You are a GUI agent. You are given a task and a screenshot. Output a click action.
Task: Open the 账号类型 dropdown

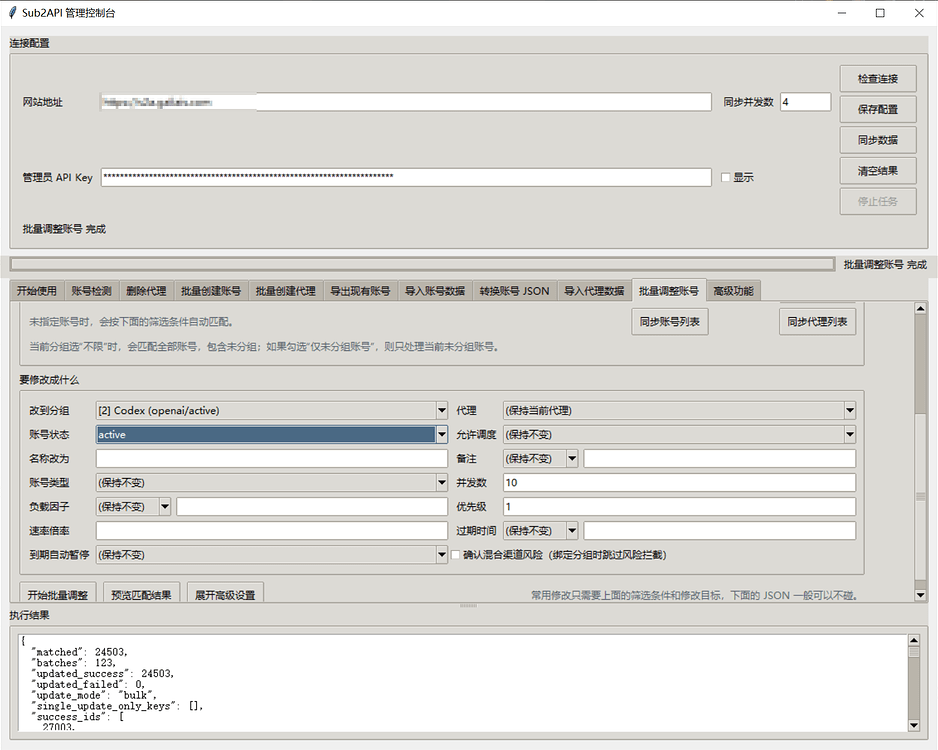pos(441,483)
